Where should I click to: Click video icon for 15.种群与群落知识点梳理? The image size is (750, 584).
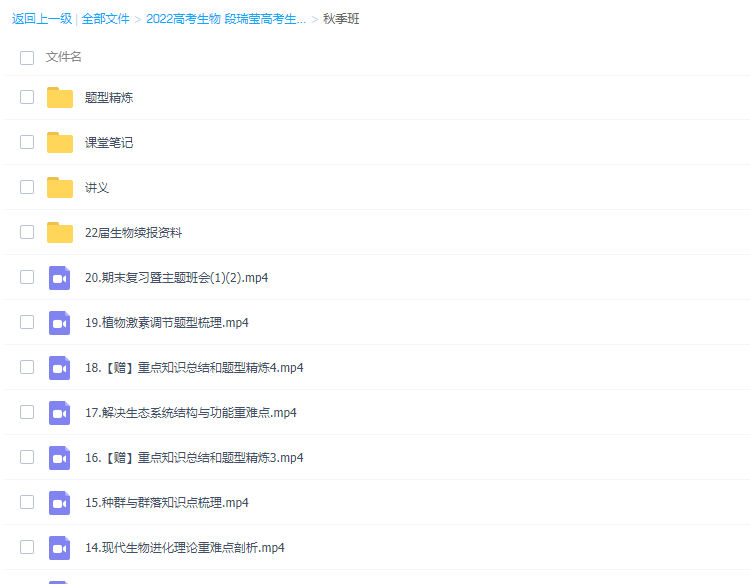tap(60, 503)
